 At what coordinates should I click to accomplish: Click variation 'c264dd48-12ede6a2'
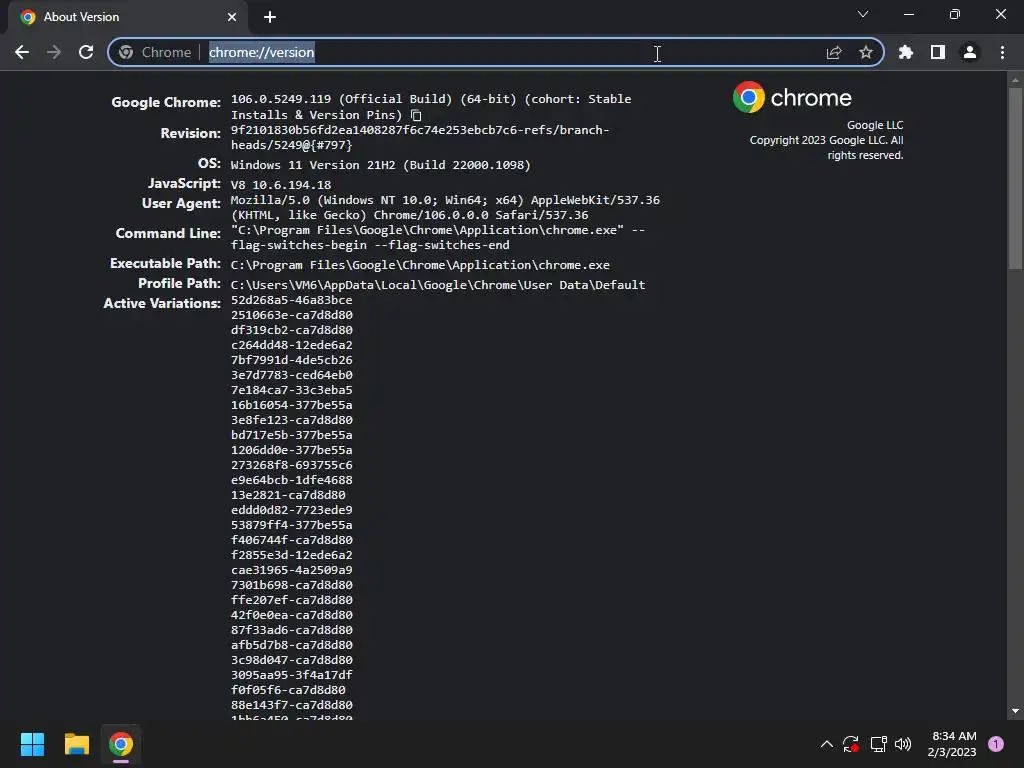click(291, 345)
